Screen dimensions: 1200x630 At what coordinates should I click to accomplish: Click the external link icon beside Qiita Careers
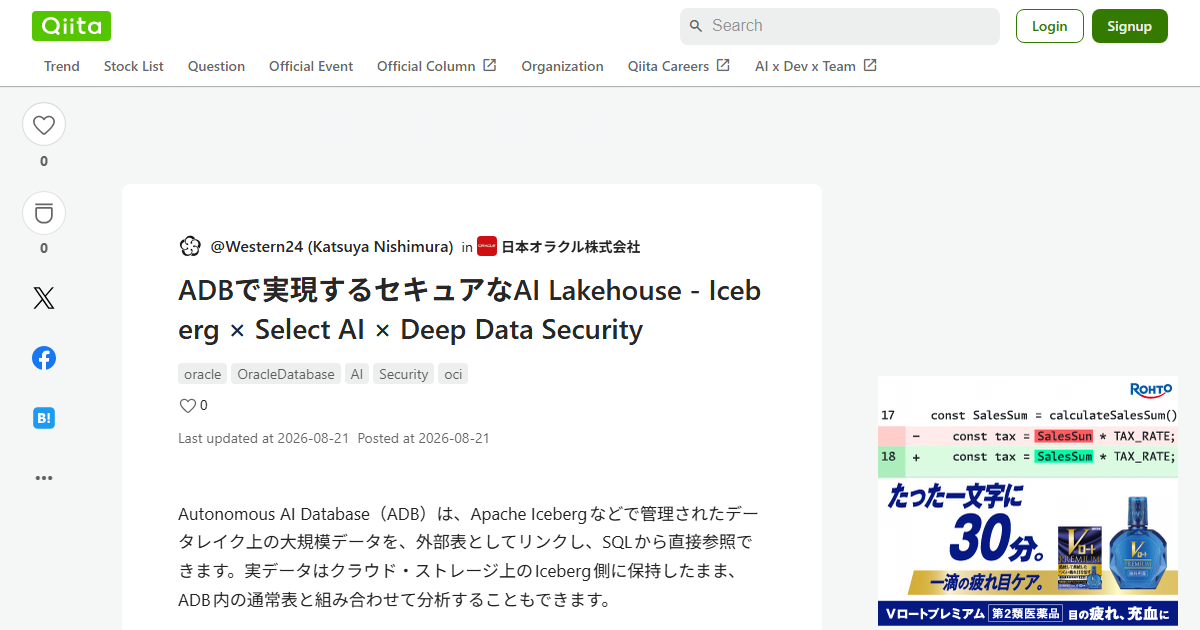(x=723, y=65)
